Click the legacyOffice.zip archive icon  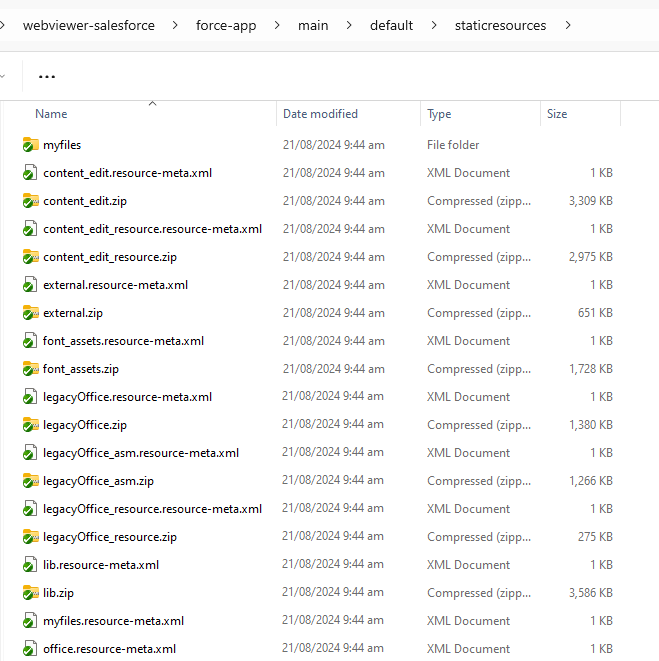pyautogui.click(x=30, y=425)
